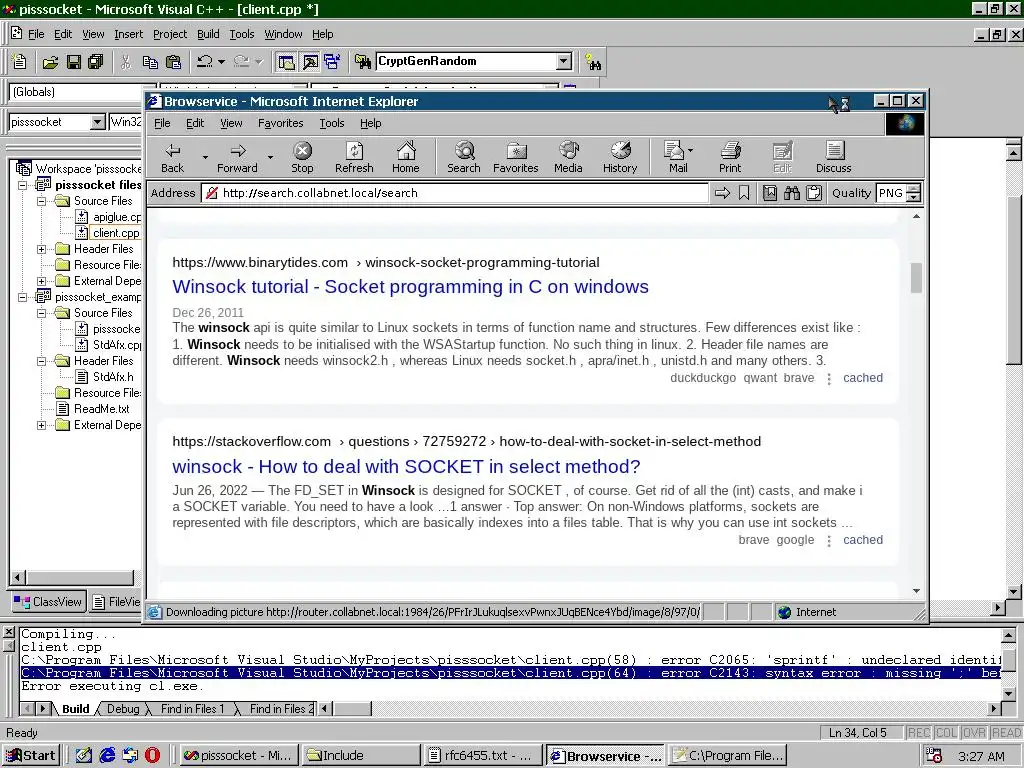
Task: Click the Copy icon in Visual C++ toolbar
Action: click(x=150, y=62)
